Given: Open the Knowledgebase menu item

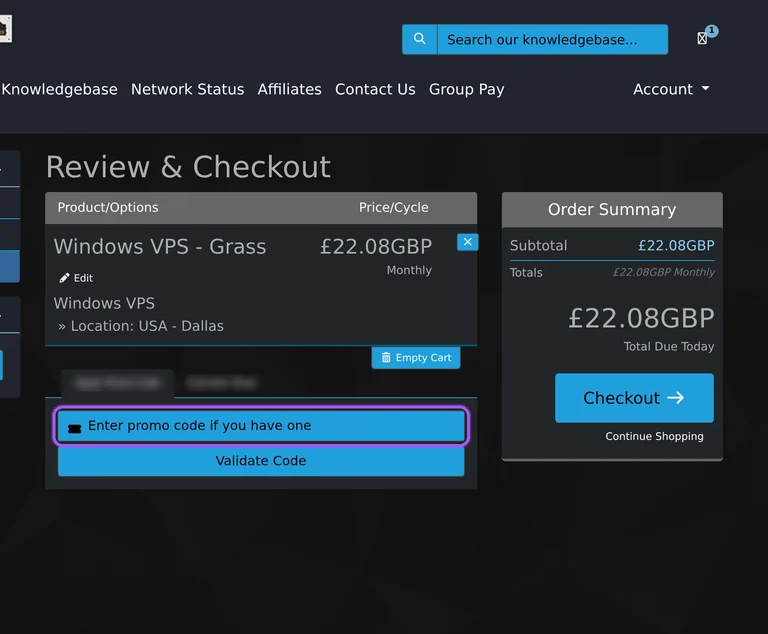Looking at the screenshot, I should point(59,89).
